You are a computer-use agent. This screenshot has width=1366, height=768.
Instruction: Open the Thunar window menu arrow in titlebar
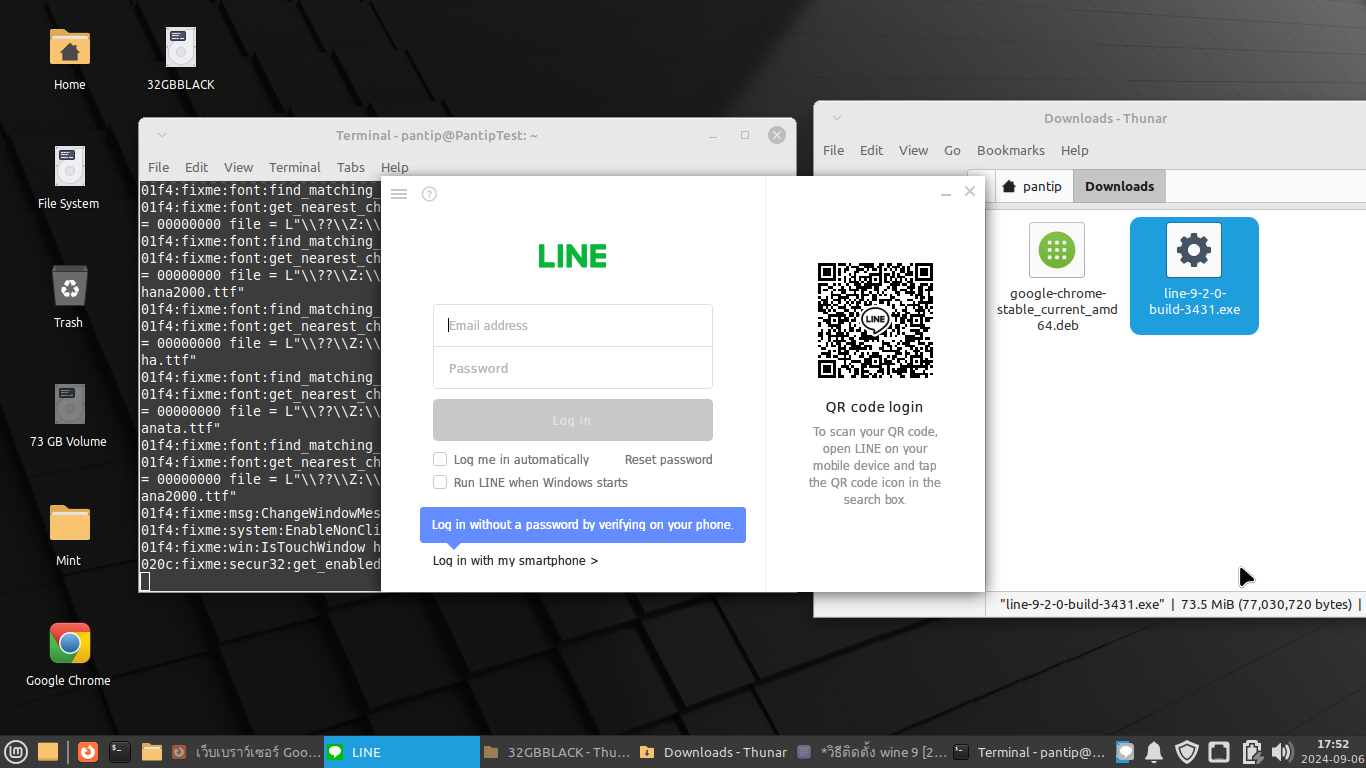[x=837, y=118]
